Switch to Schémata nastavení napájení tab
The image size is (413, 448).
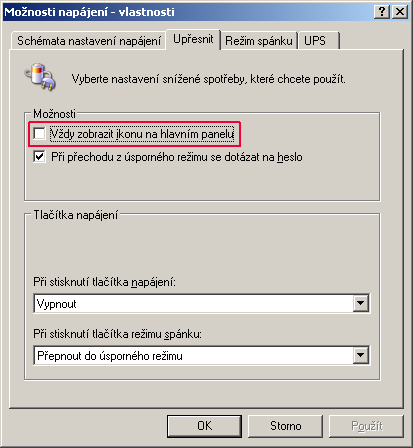tap(89, 41)
